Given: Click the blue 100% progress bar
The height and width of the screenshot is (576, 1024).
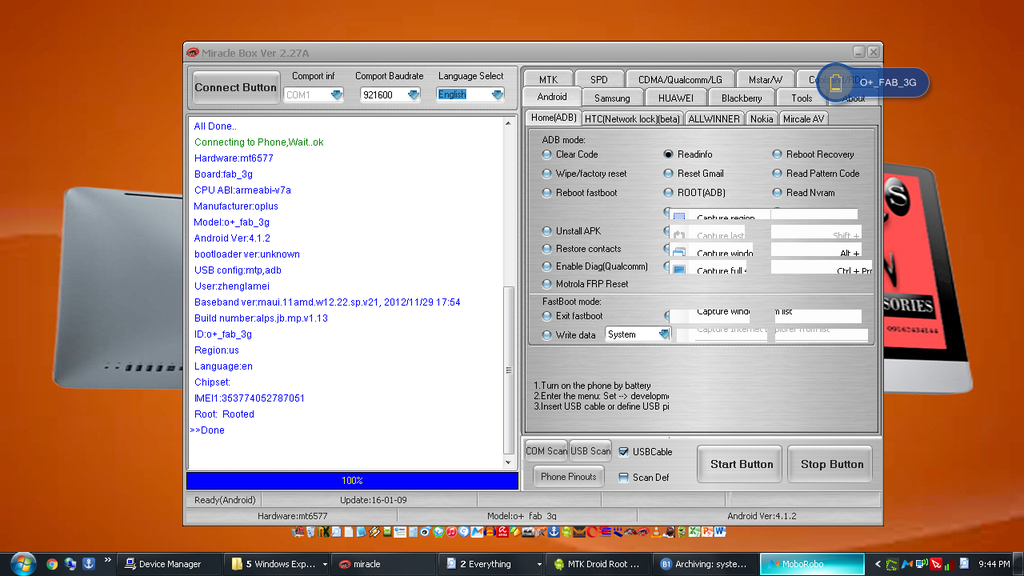Looking at the screenshot, I should point(352,481).
